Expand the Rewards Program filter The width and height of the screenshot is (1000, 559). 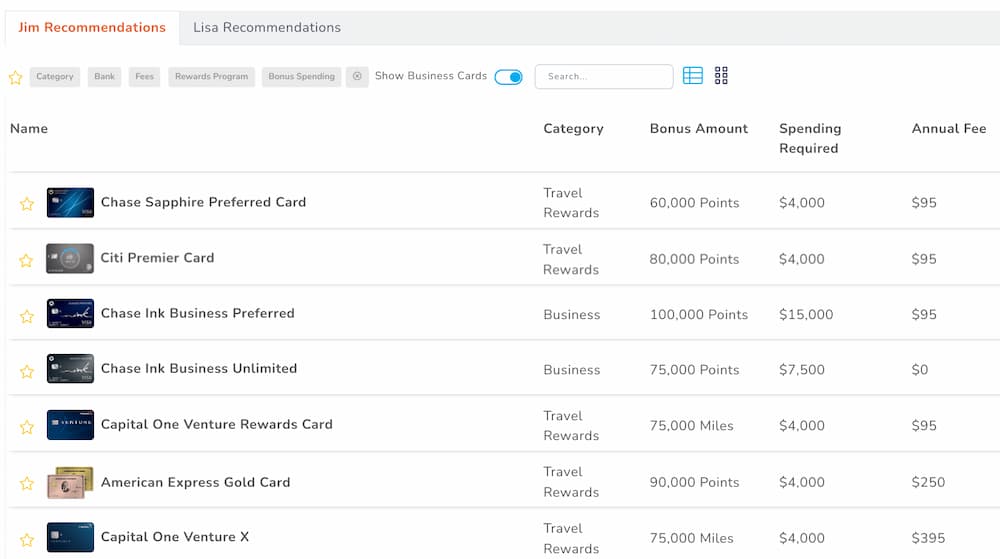click(x=212, y=76)
